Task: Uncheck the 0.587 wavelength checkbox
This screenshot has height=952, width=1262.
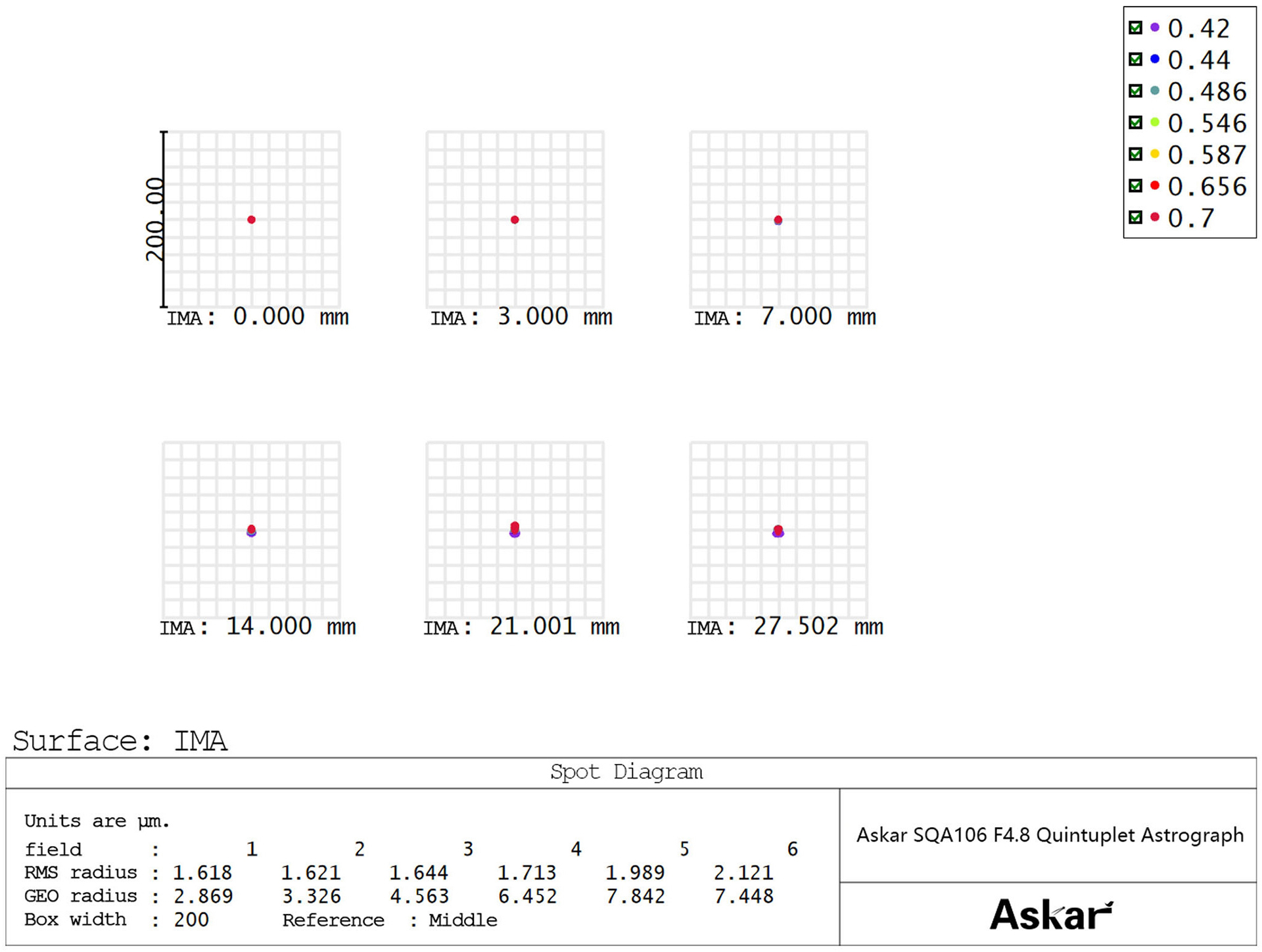Action: coord(1135,154)
